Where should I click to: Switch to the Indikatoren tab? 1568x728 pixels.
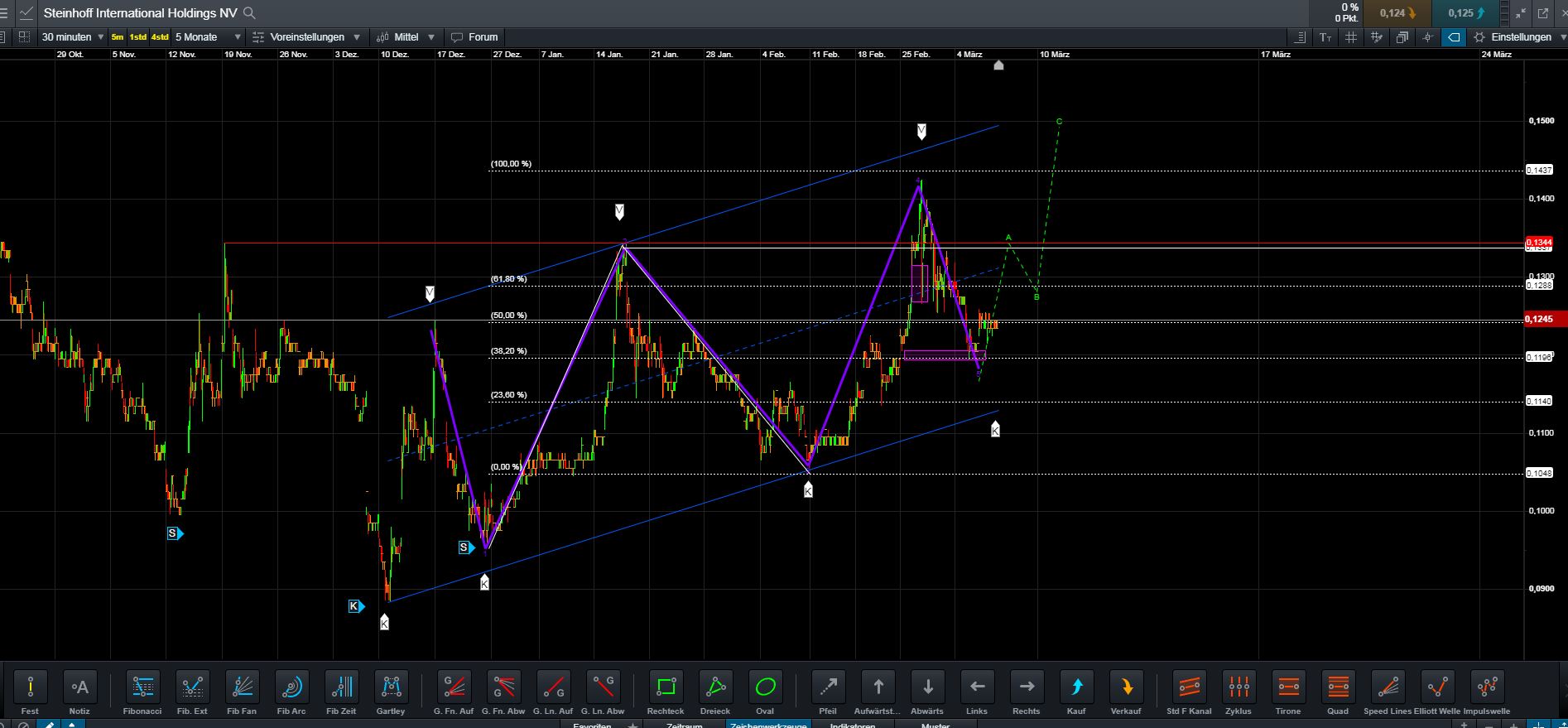(852, 726)
